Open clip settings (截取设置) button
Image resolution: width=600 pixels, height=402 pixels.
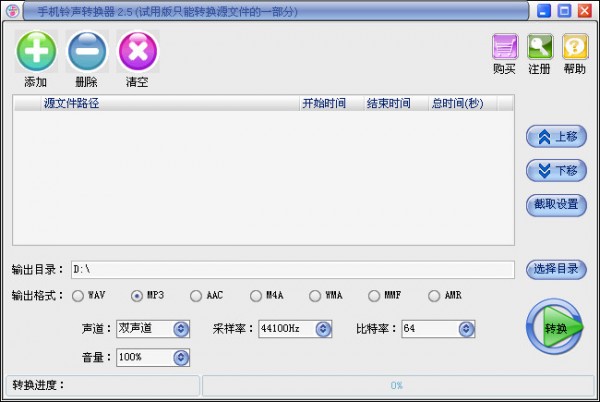556,205
